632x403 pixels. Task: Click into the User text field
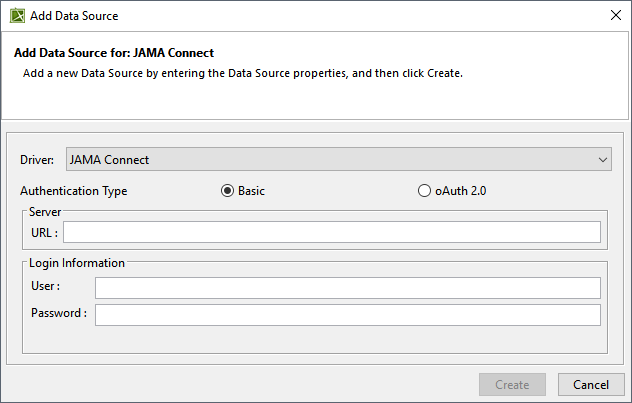pos(348,288)
